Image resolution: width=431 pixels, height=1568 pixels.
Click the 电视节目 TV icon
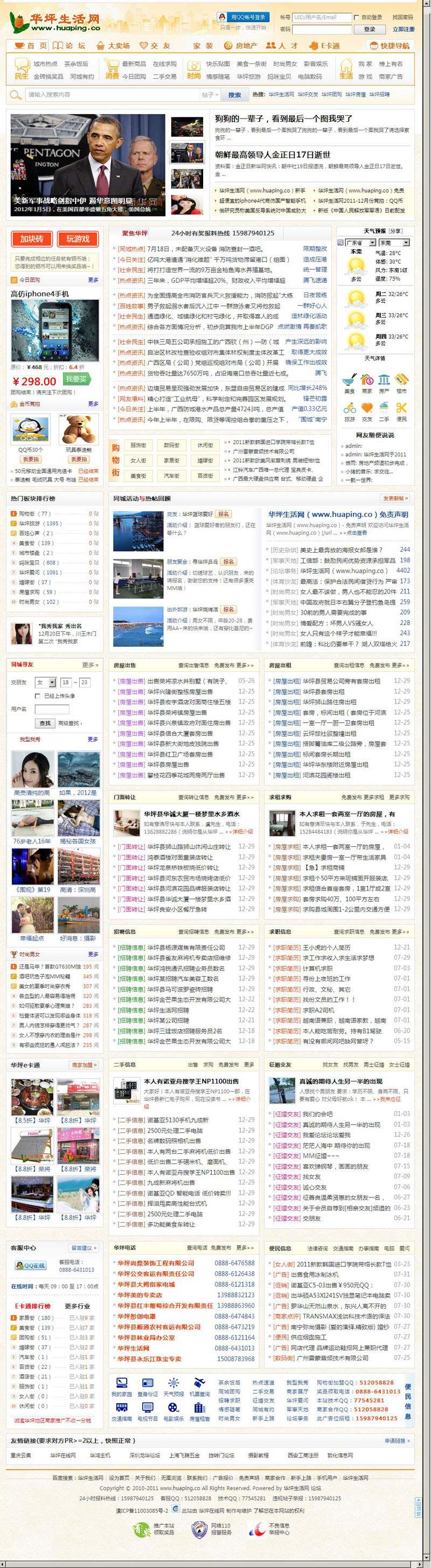coord(147,1407)
